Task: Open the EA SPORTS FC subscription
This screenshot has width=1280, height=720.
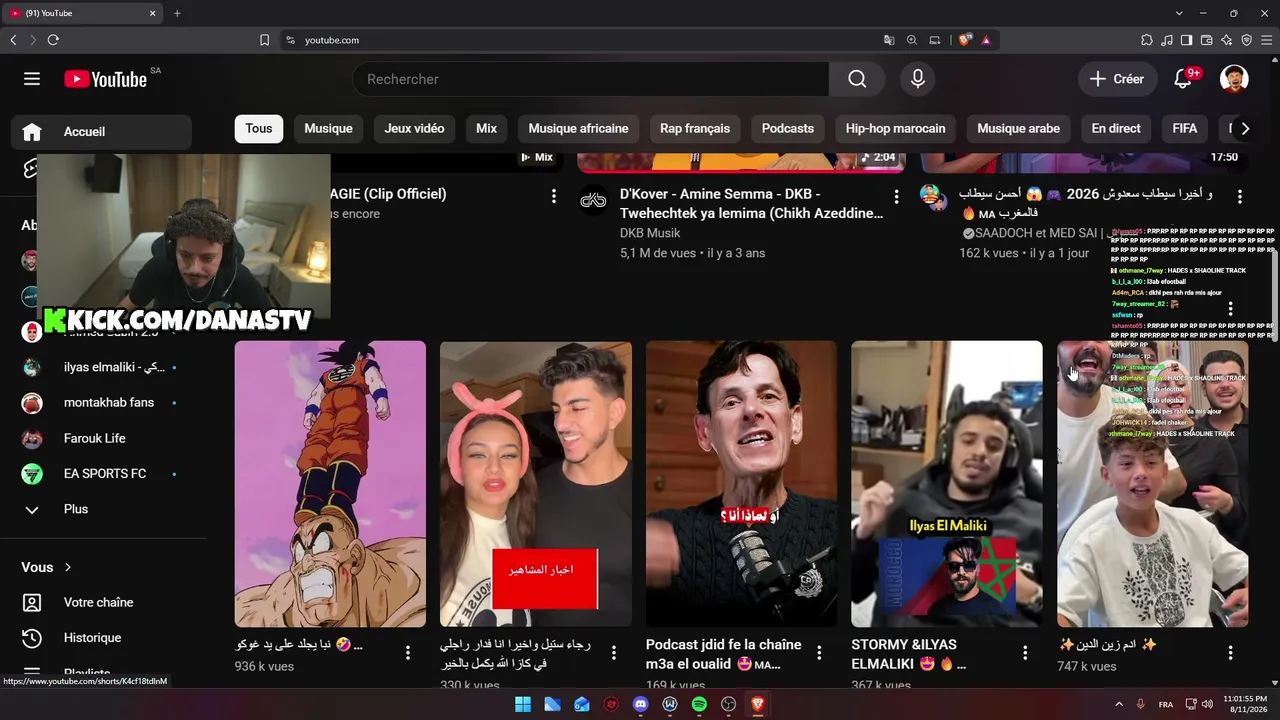Action: (x=100, y=474)
